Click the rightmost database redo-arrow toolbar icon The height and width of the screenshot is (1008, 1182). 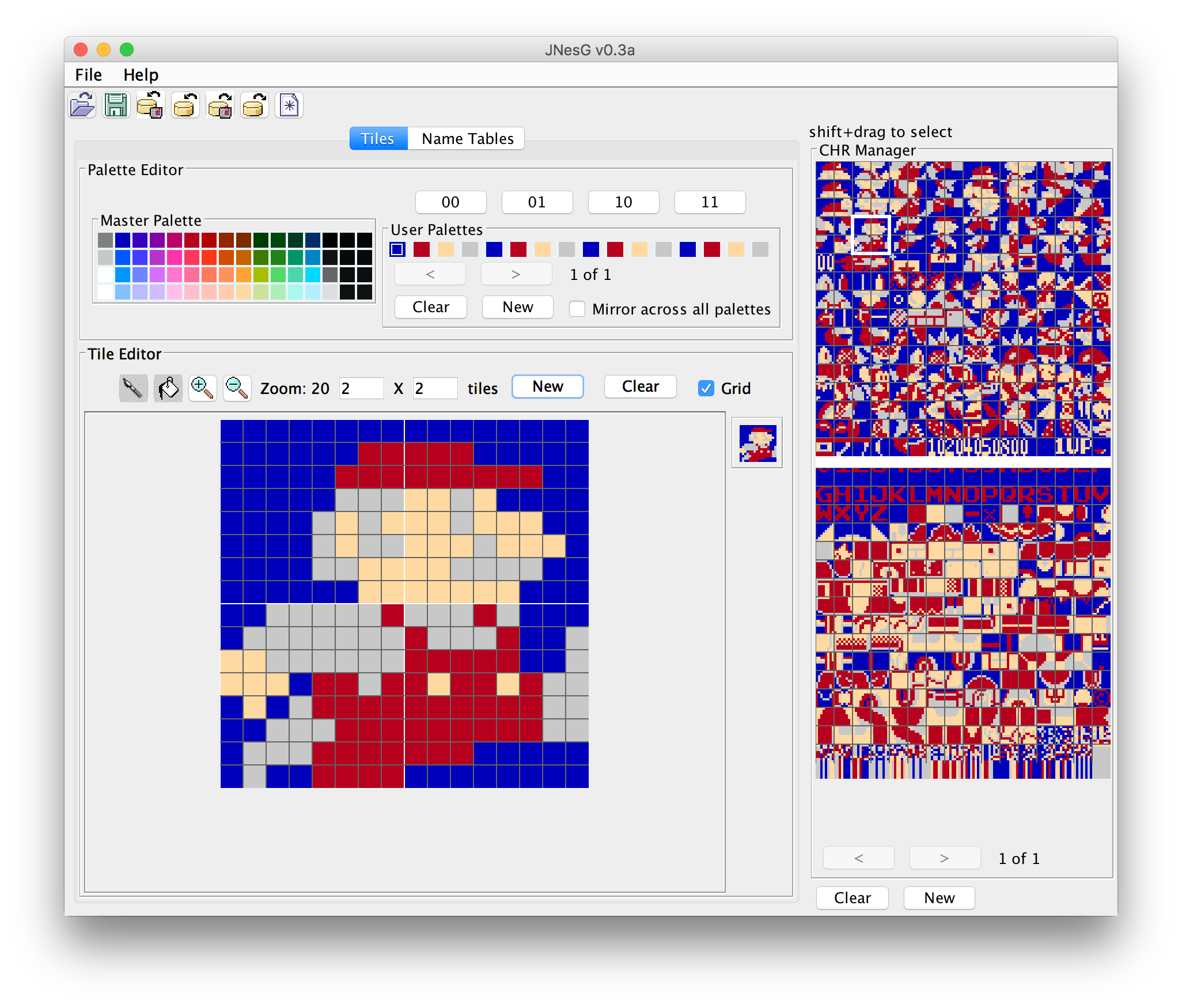click(255, 105)
